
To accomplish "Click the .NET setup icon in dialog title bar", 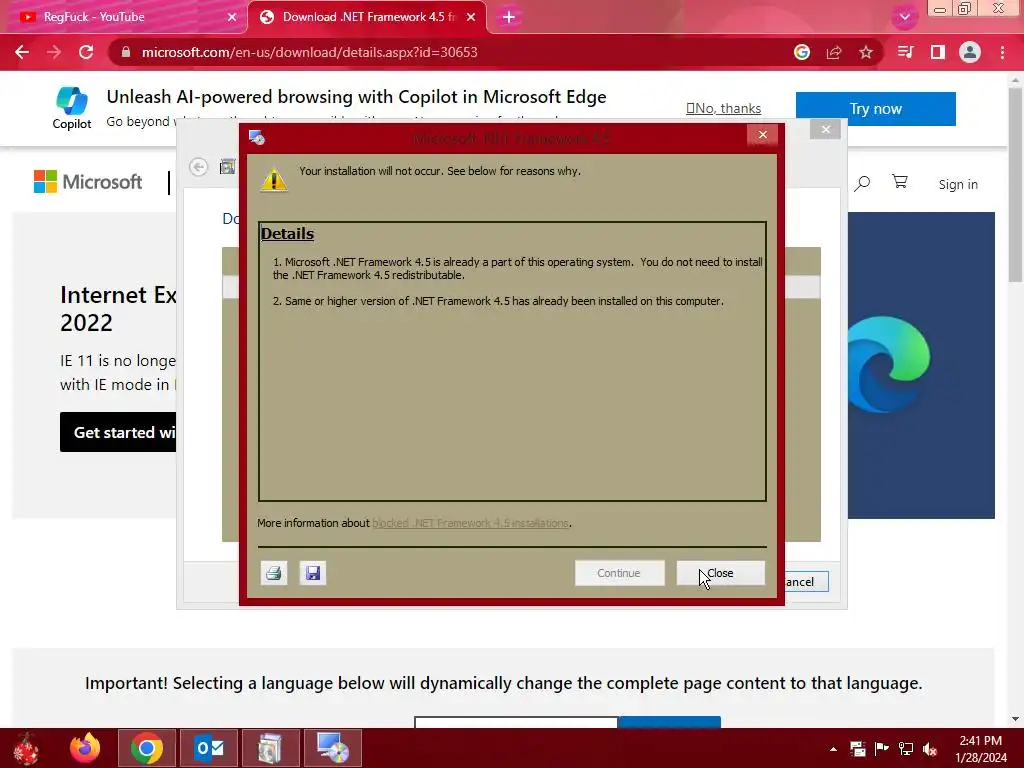I will click(257, 137).
